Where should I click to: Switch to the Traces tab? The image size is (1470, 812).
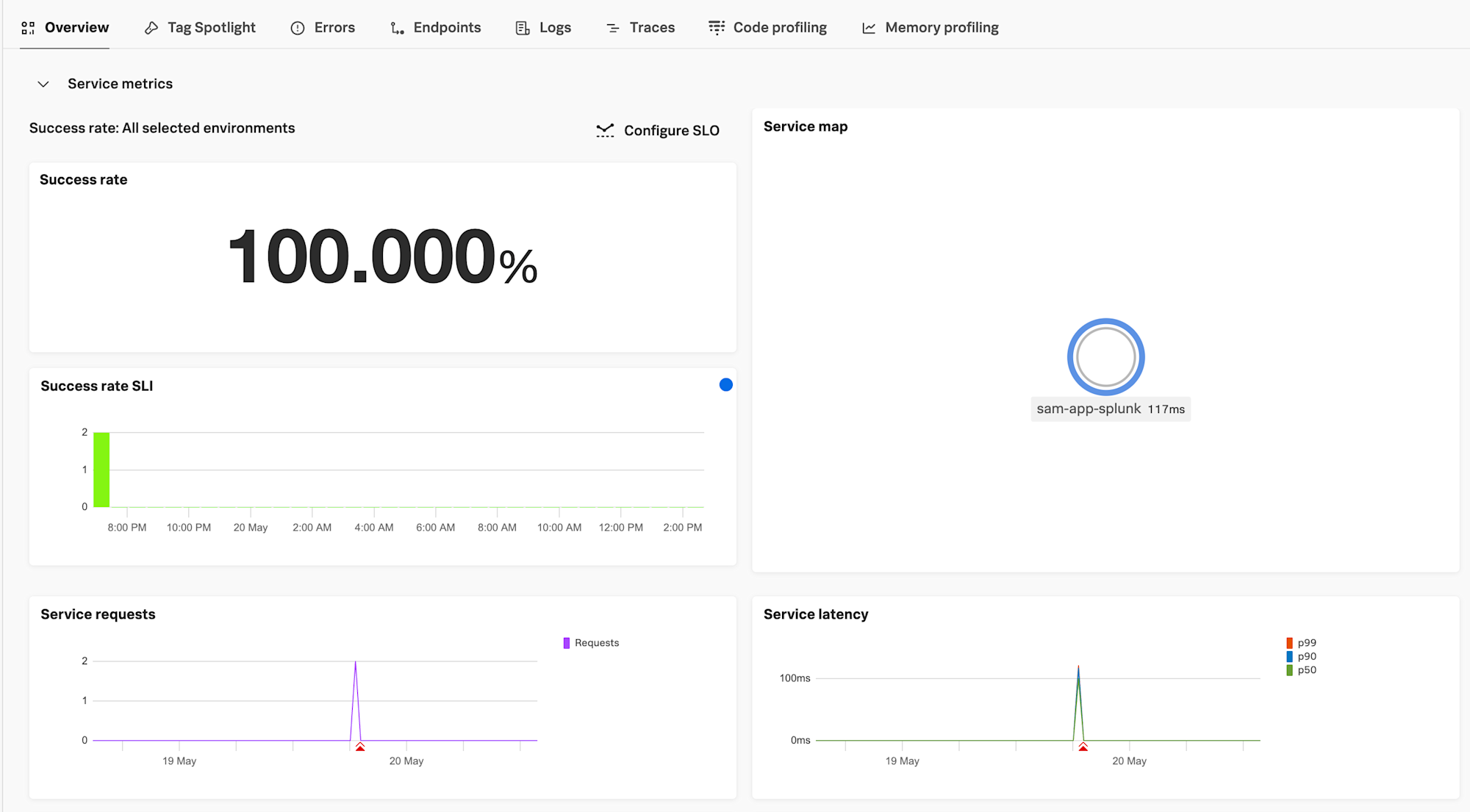tap(640, 27)
